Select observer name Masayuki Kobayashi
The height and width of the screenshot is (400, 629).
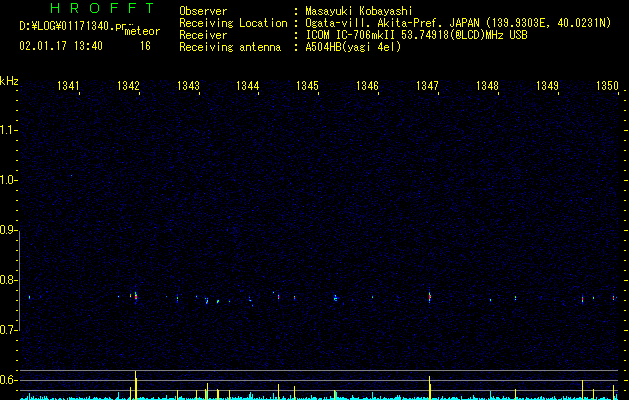(x=359, y=11)
